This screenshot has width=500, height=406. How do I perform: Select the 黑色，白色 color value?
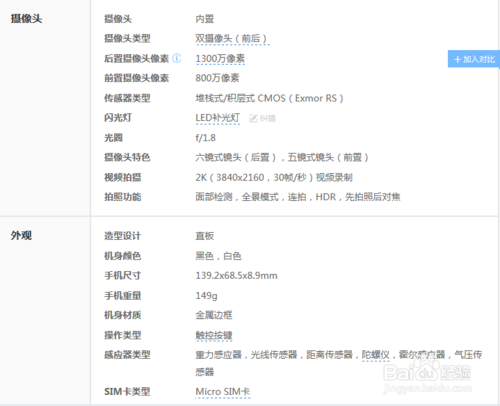218,256
